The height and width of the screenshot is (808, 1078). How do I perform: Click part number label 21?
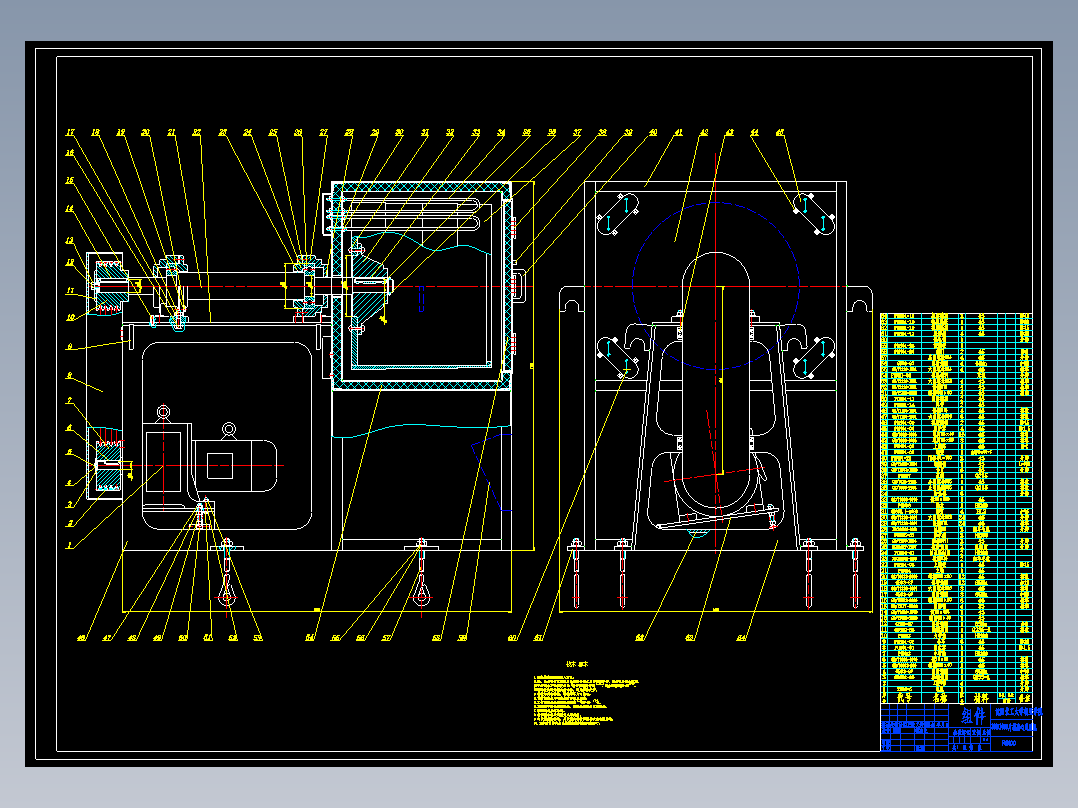point(171,133)
